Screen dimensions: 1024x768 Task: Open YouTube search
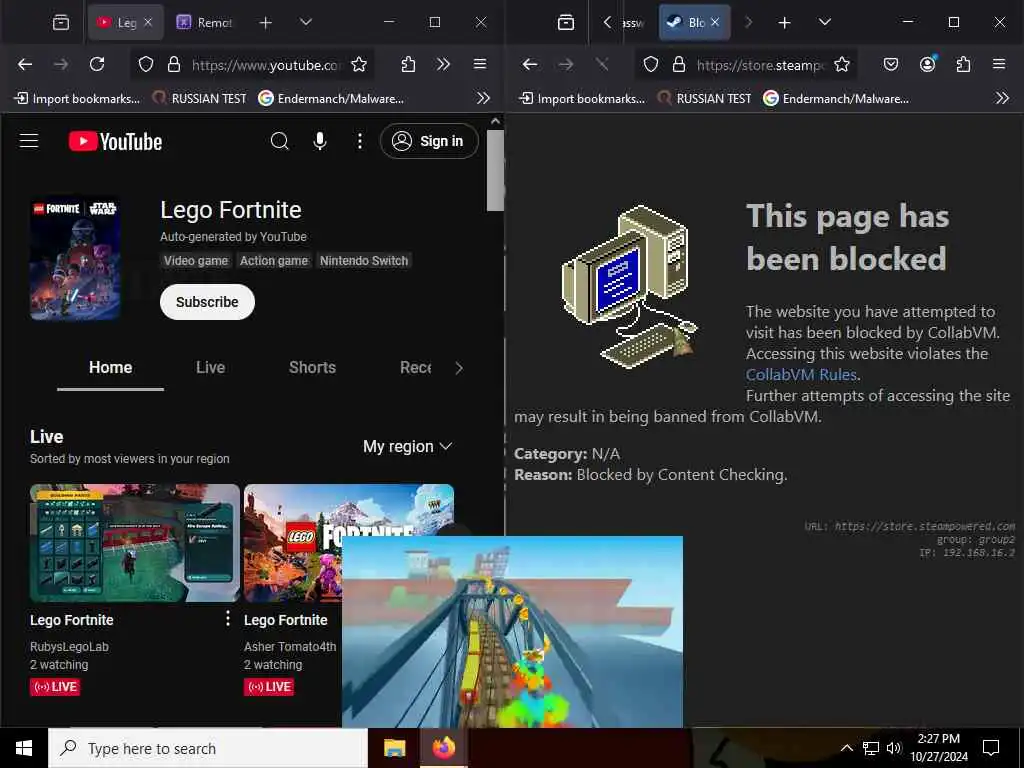(x=280, y=141)
